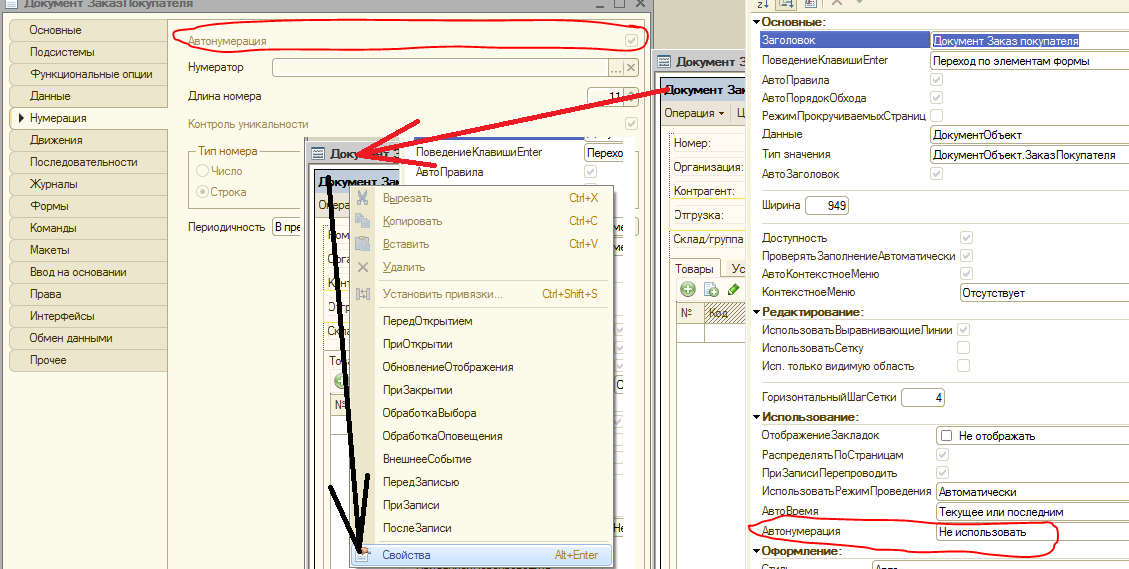Click the scissors icon beside Вырезать
Screen dimensions: 1129x569
pos(363,198)
